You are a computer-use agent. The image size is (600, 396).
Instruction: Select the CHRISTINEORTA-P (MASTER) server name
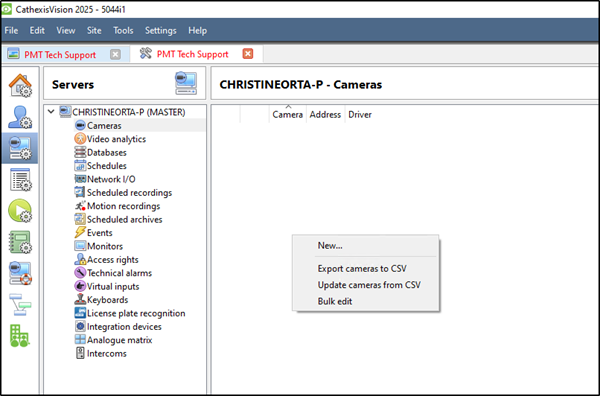pos(129,112)
